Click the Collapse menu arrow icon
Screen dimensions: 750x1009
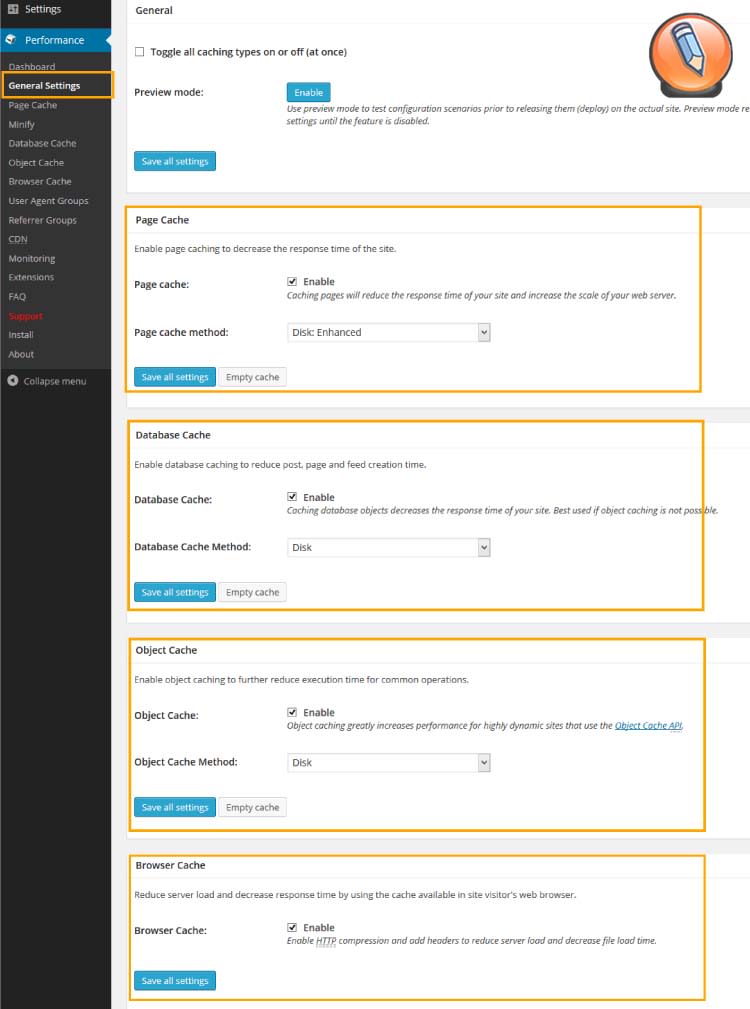tap(12, 381)
